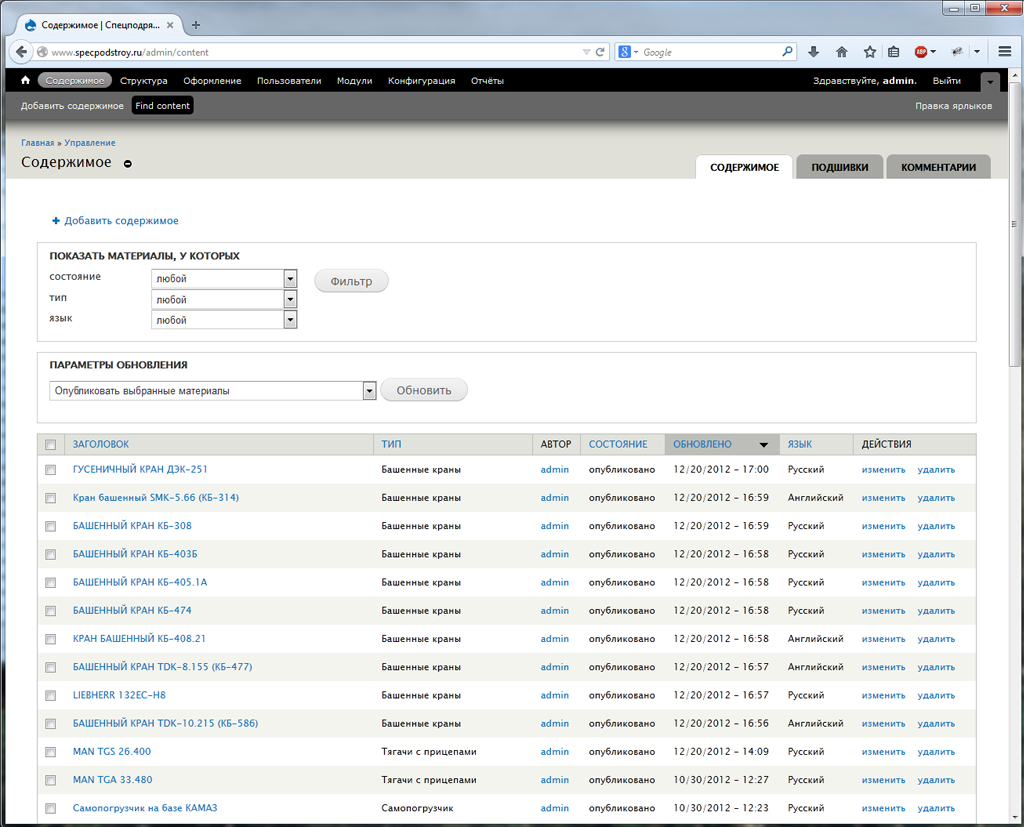
Task: Switch to the Комментарии tab
Action: coord(938,167)
